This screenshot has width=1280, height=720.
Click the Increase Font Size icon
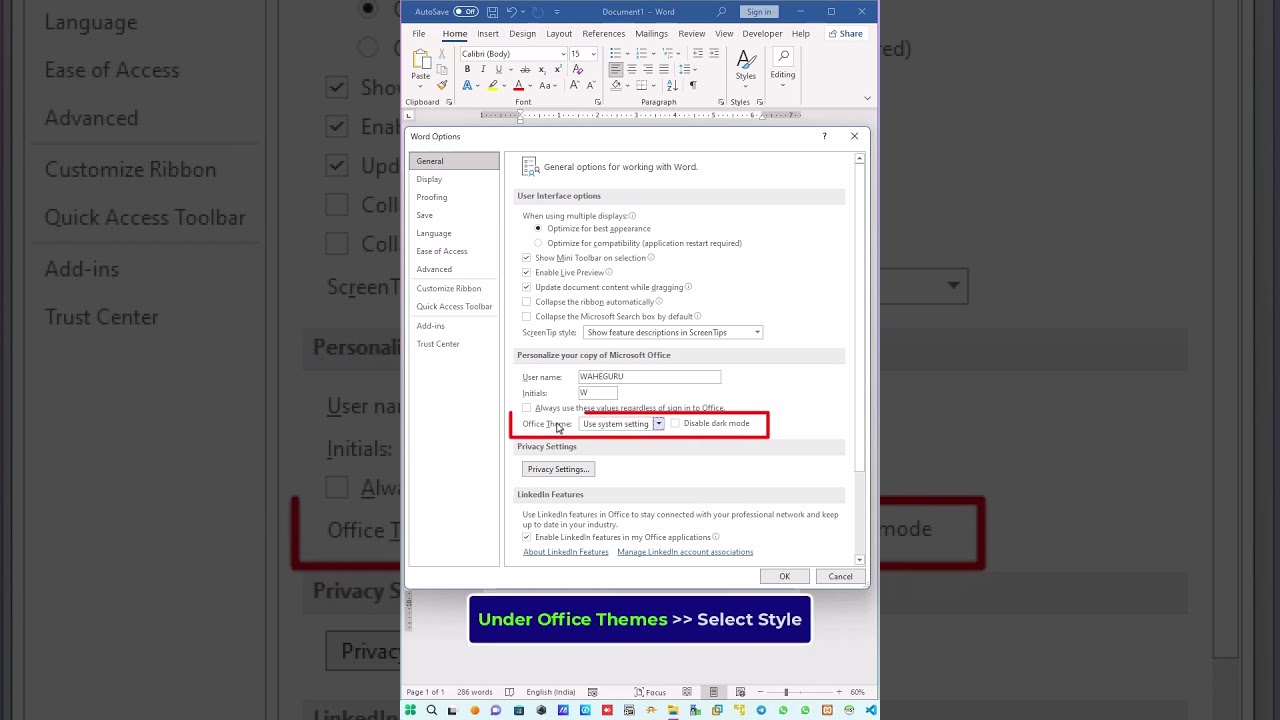[x=574, y=86]
